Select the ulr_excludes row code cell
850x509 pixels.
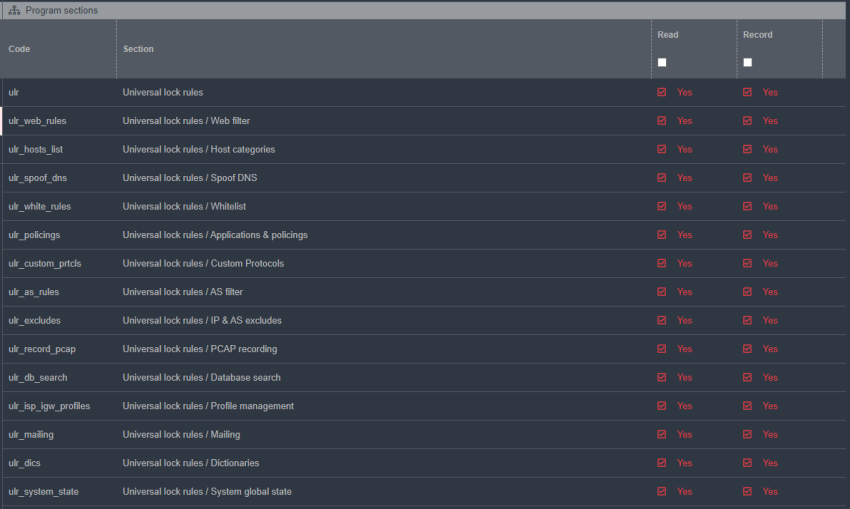coord(34,320)
